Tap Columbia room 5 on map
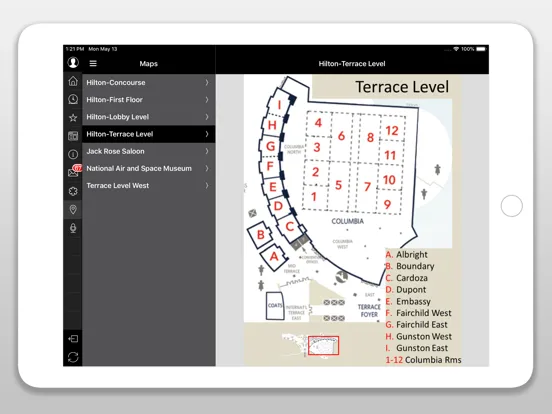 coord(338,185)
